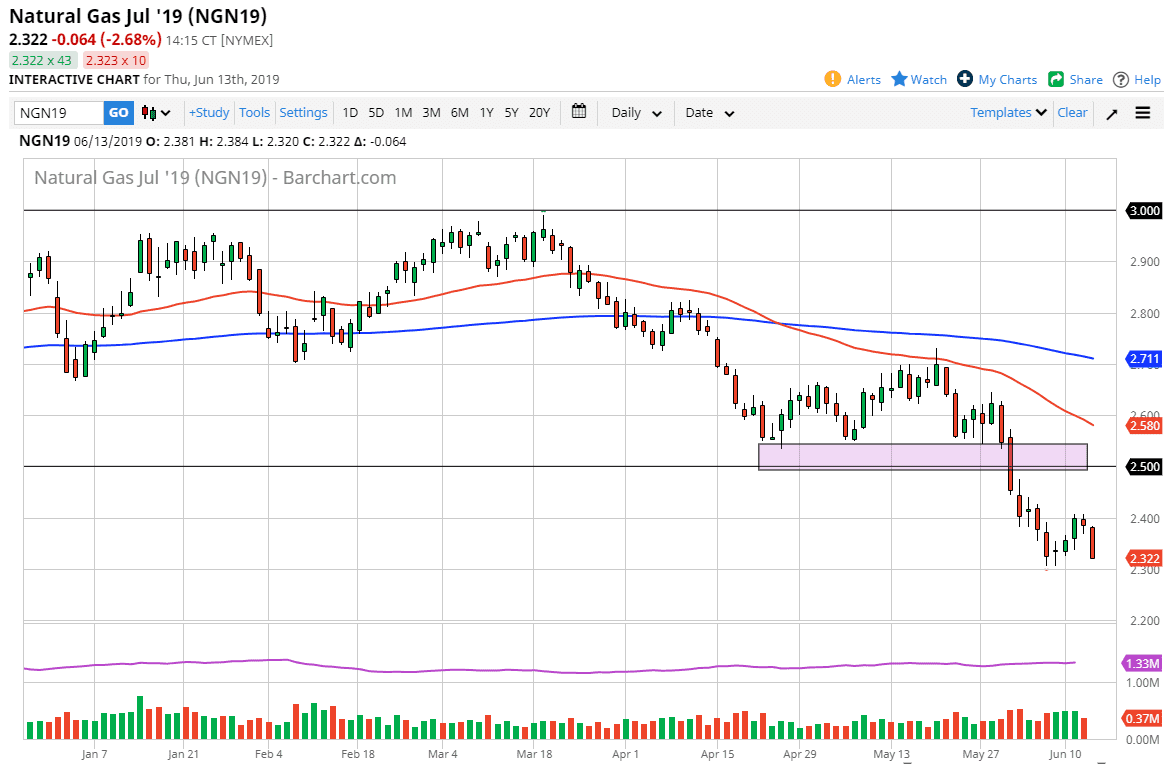Open the calendar date range icon
The height and width of the screenshot is (764, 1170).
[x=579, y=112]
